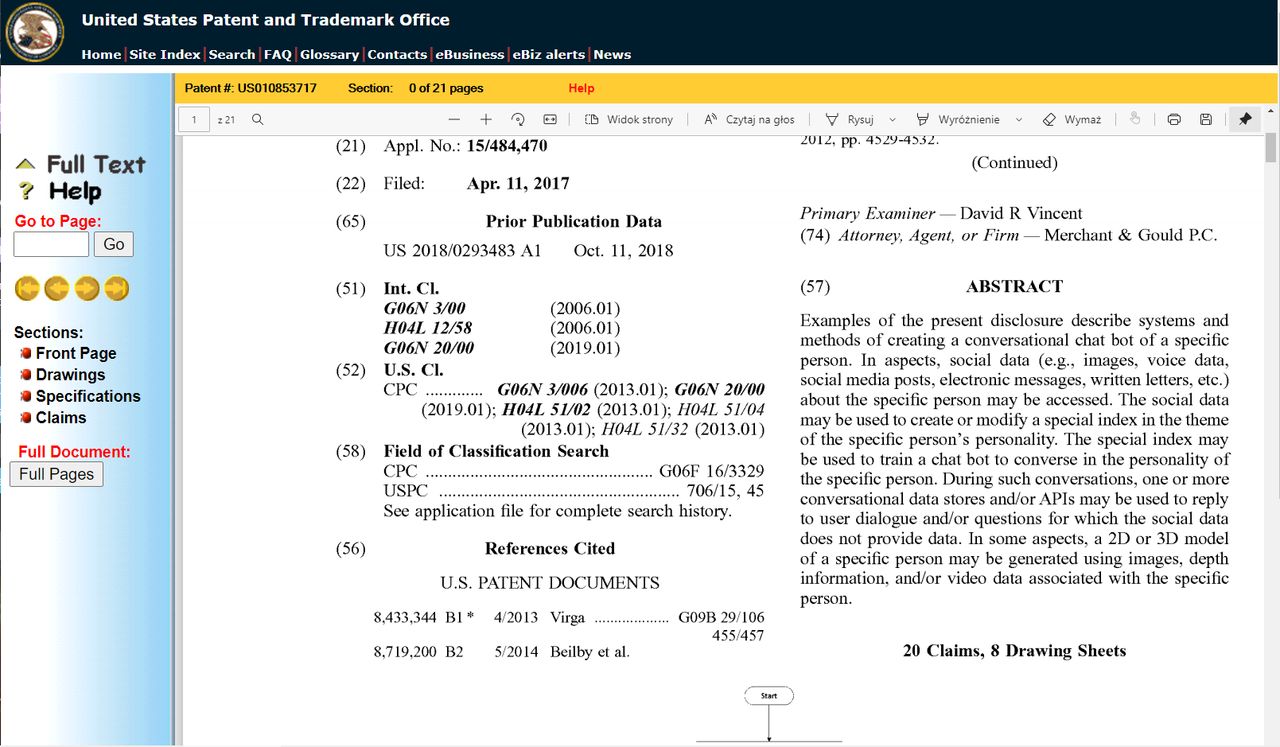Screen dimensions: 1280x747
Task: Click the Appl. No. 15/484,470 text
Action: [x=465, y=146]
